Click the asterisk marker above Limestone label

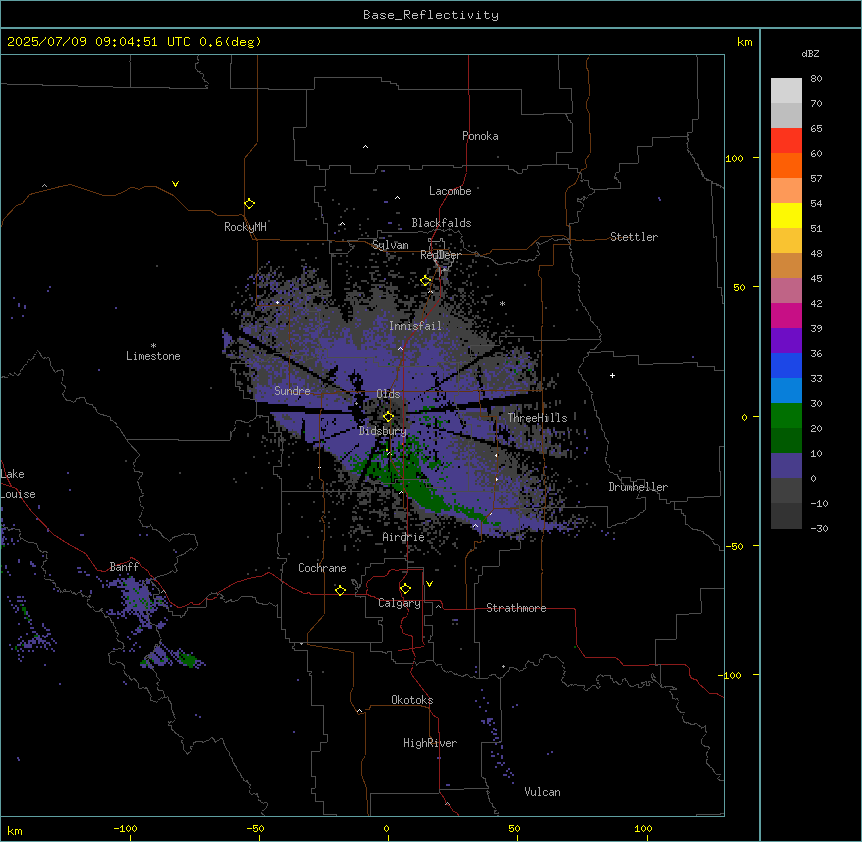[153, 345]
